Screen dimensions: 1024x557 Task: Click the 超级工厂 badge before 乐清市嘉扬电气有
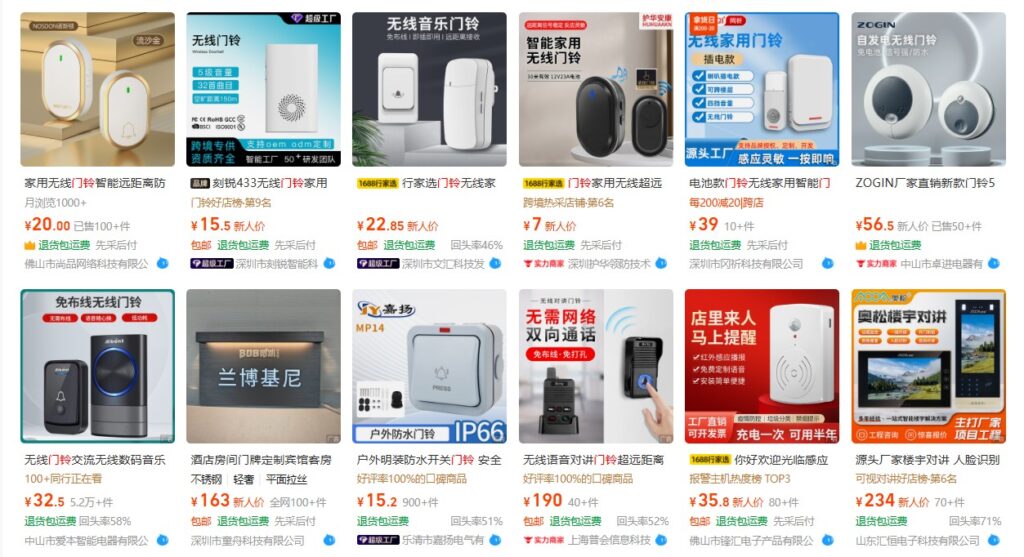(x=378, y=541)
